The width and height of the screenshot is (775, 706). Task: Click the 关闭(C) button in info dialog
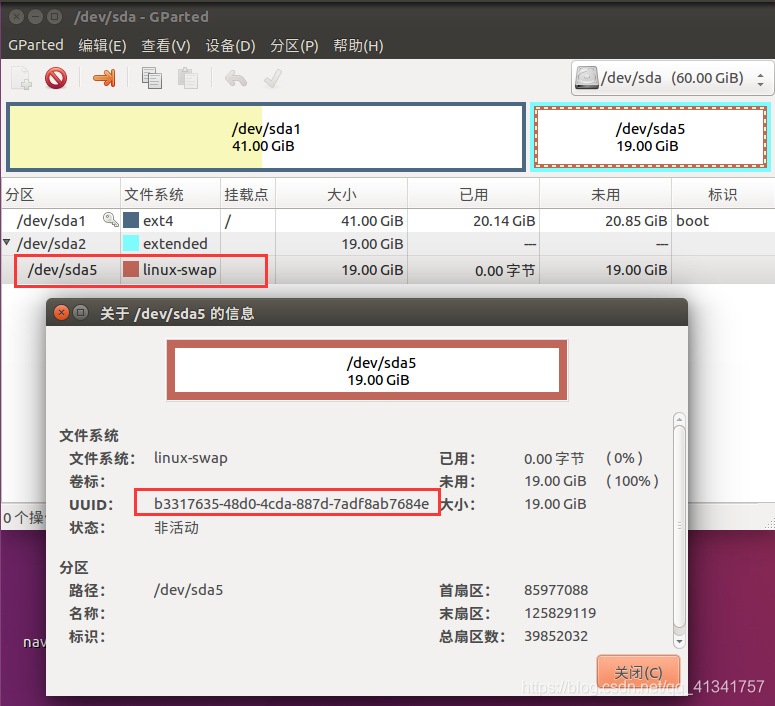pyautogui.click(x=638, y=672)
